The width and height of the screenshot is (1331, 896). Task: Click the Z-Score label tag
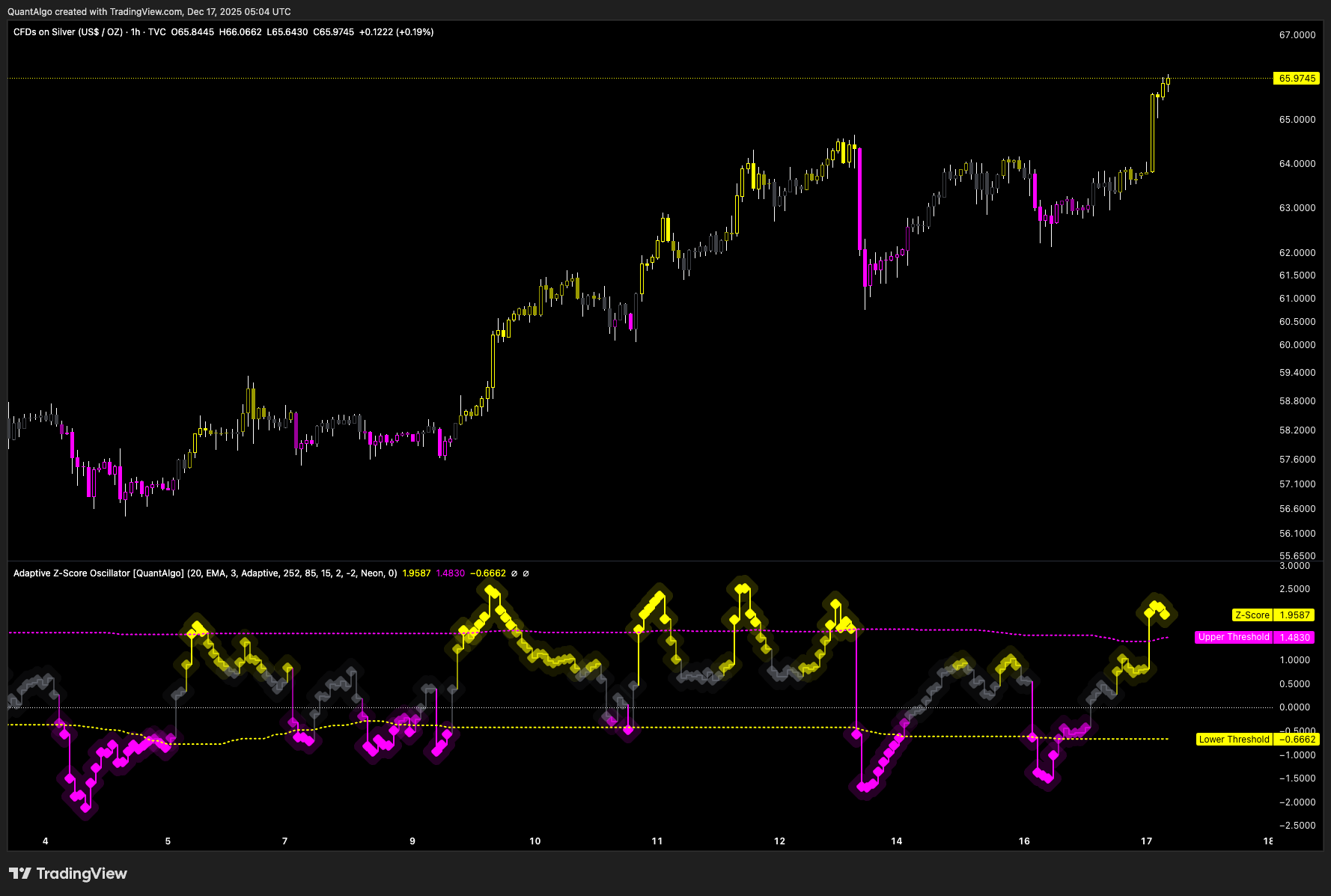click(1252, 615)
